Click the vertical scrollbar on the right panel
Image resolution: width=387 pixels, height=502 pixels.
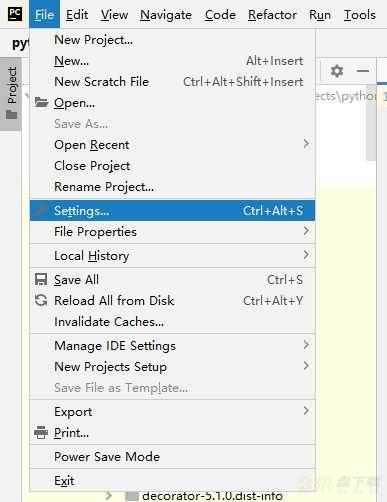pyautogui.click(x=371, y=127)
